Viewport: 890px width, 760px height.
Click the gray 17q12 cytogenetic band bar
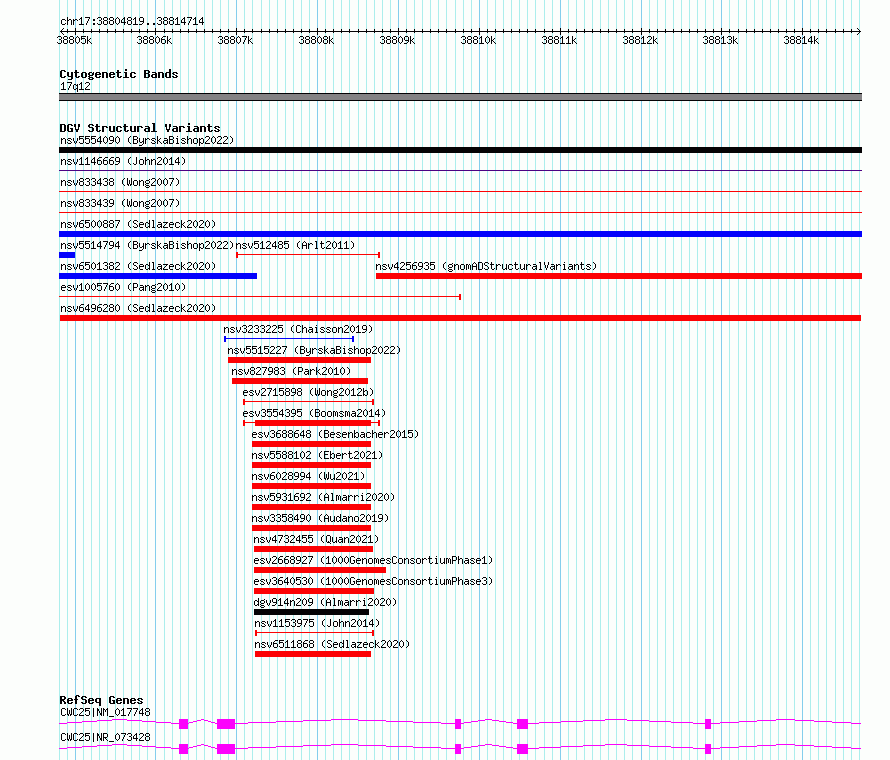pyautogui.click(x=460, y=97)
